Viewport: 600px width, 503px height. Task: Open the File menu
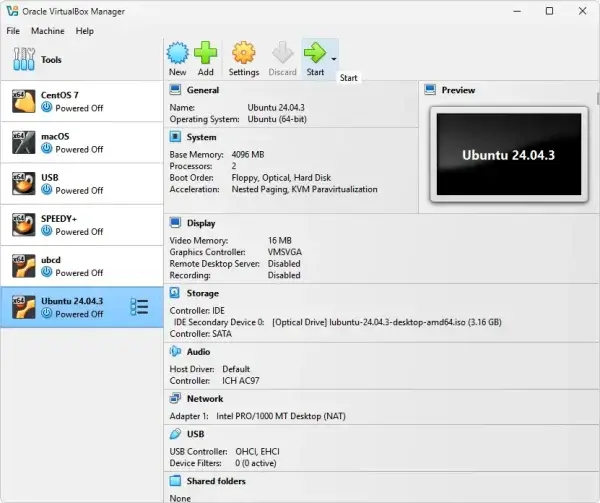coord(13,31)
